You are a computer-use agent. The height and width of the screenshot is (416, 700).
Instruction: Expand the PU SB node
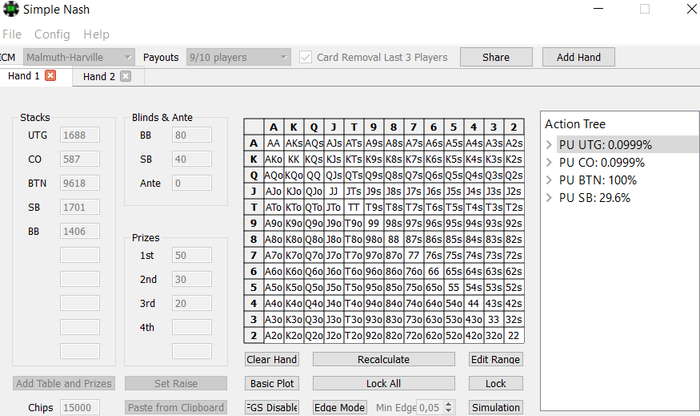click(549, 198)
